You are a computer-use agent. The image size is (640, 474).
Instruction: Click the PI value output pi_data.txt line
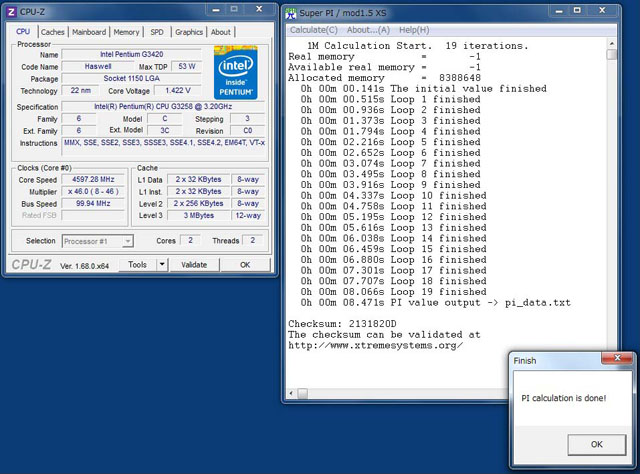coord(436,303)
